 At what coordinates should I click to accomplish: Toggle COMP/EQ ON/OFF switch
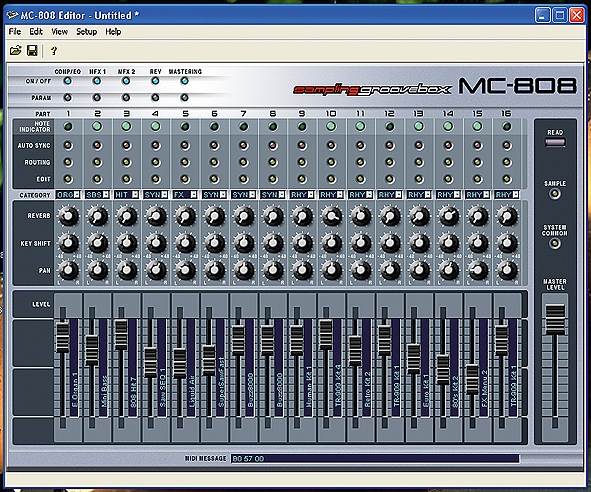67,81
